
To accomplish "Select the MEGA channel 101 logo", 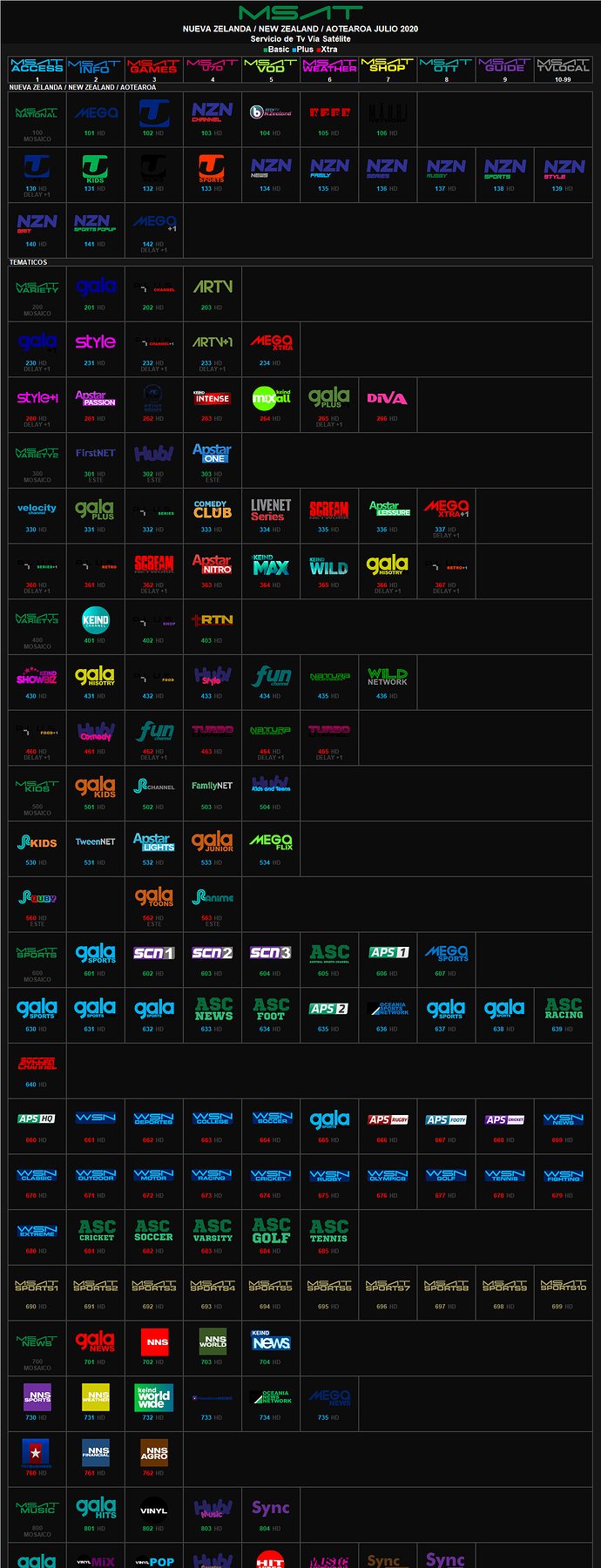I will 96,112.
